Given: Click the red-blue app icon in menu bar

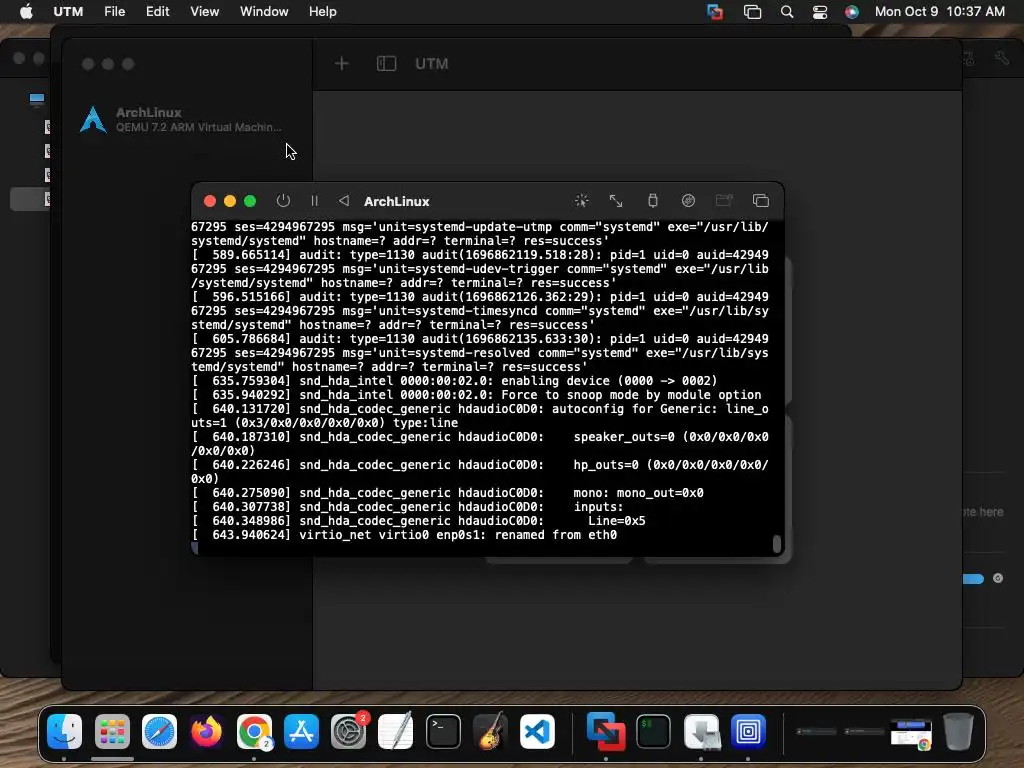Looking at the screenshot, I should [715, 12].
